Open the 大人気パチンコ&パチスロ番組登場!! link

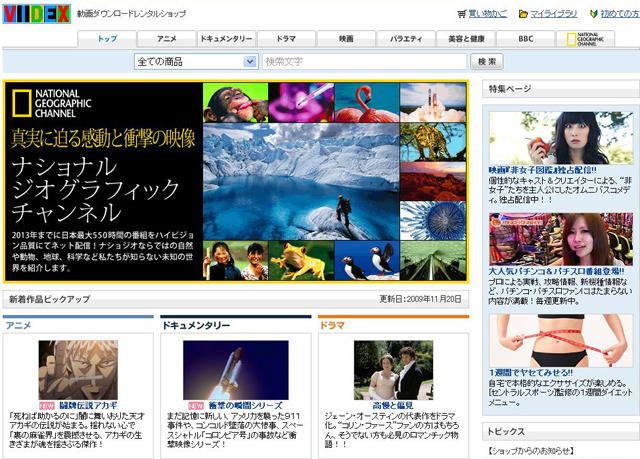pyautogui.click(x=556, y=271)
